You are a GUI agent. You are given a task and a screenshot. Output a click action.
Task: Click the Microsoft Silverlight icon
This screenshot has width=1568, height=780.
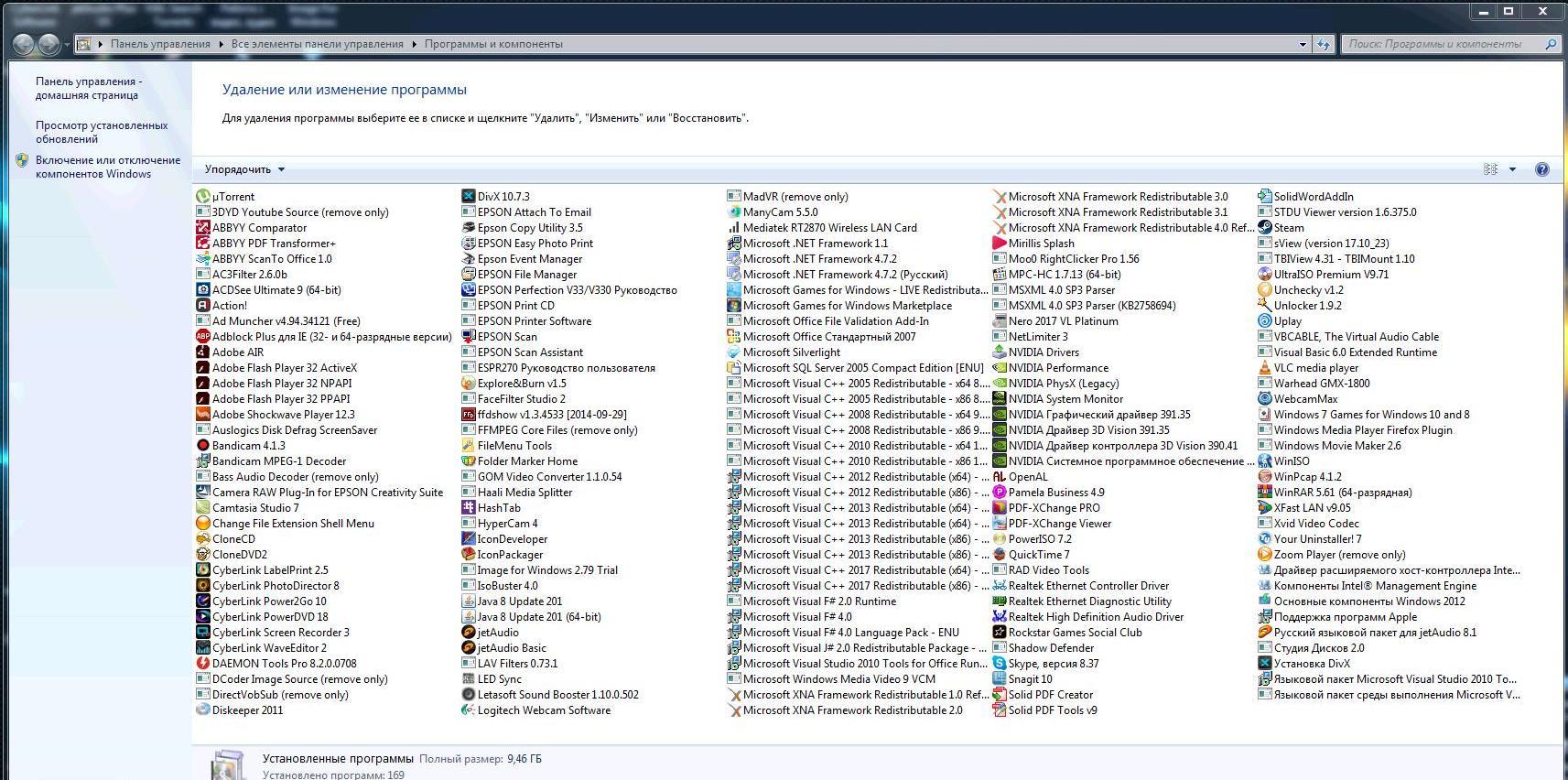(734, 352)
